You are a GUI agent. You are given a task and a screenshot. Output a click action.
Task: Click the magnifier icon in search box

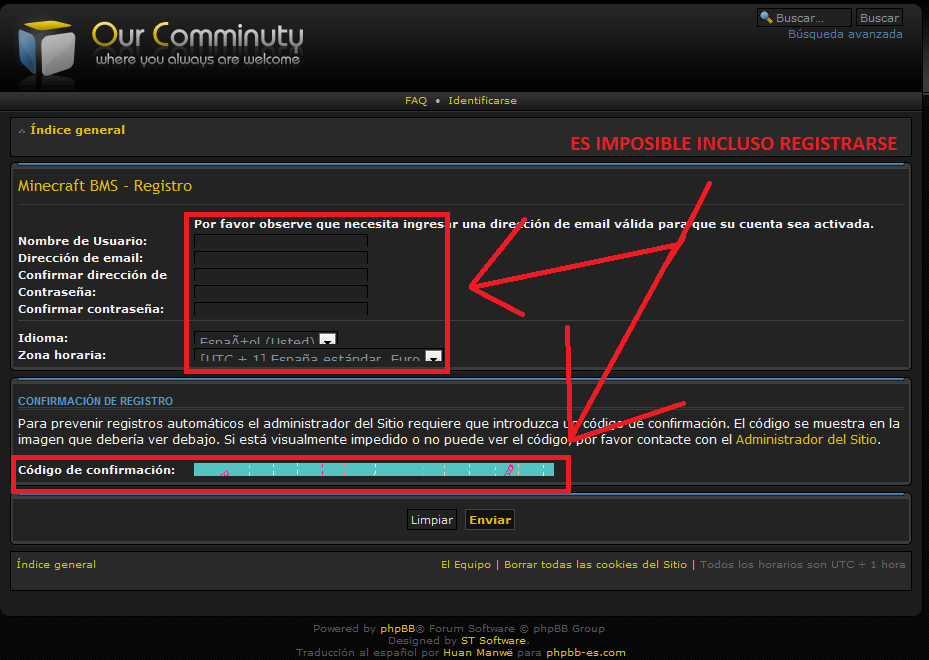click(x=766, y=18)
